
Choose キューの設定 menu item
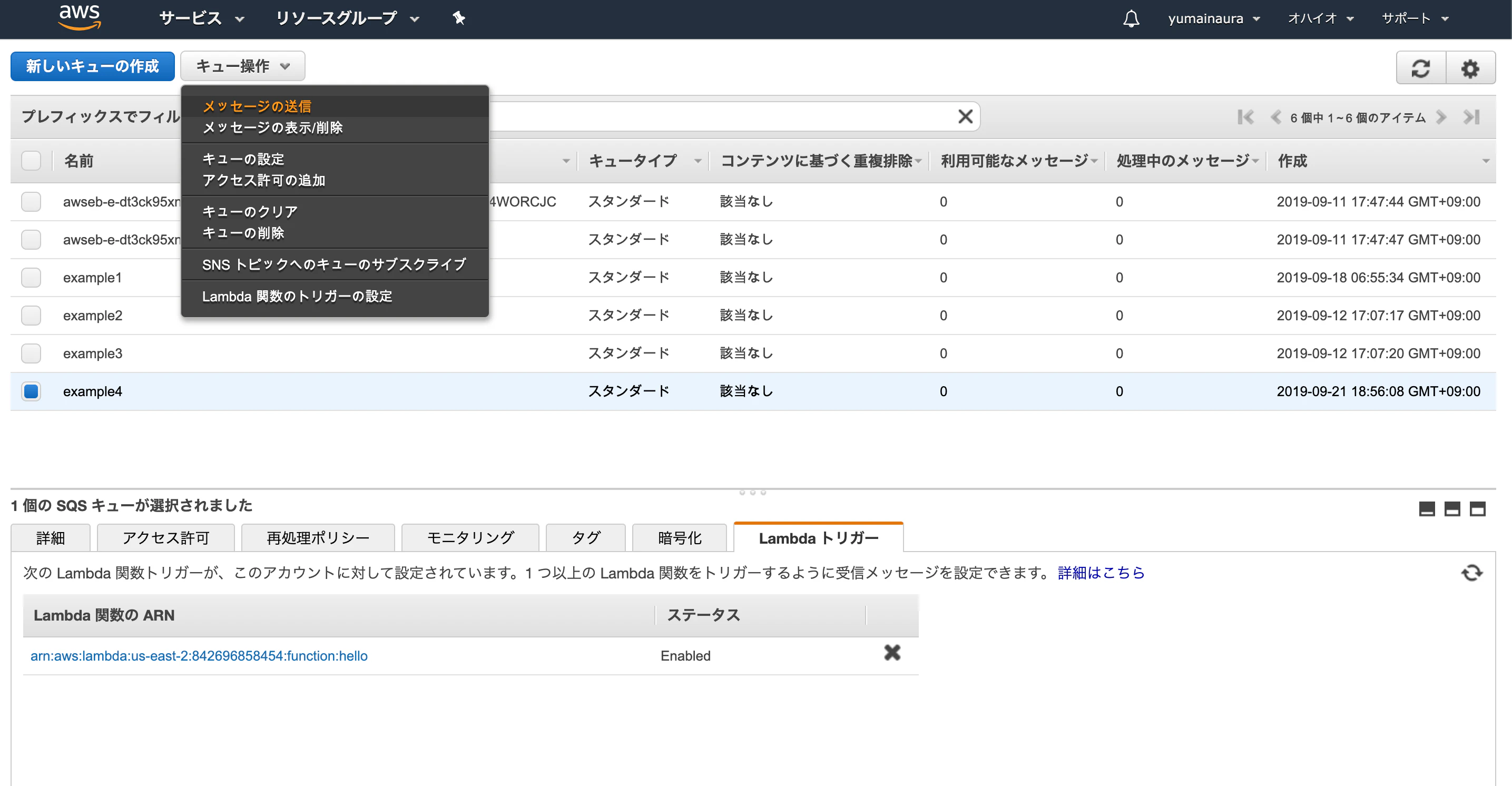click(335, 159)
